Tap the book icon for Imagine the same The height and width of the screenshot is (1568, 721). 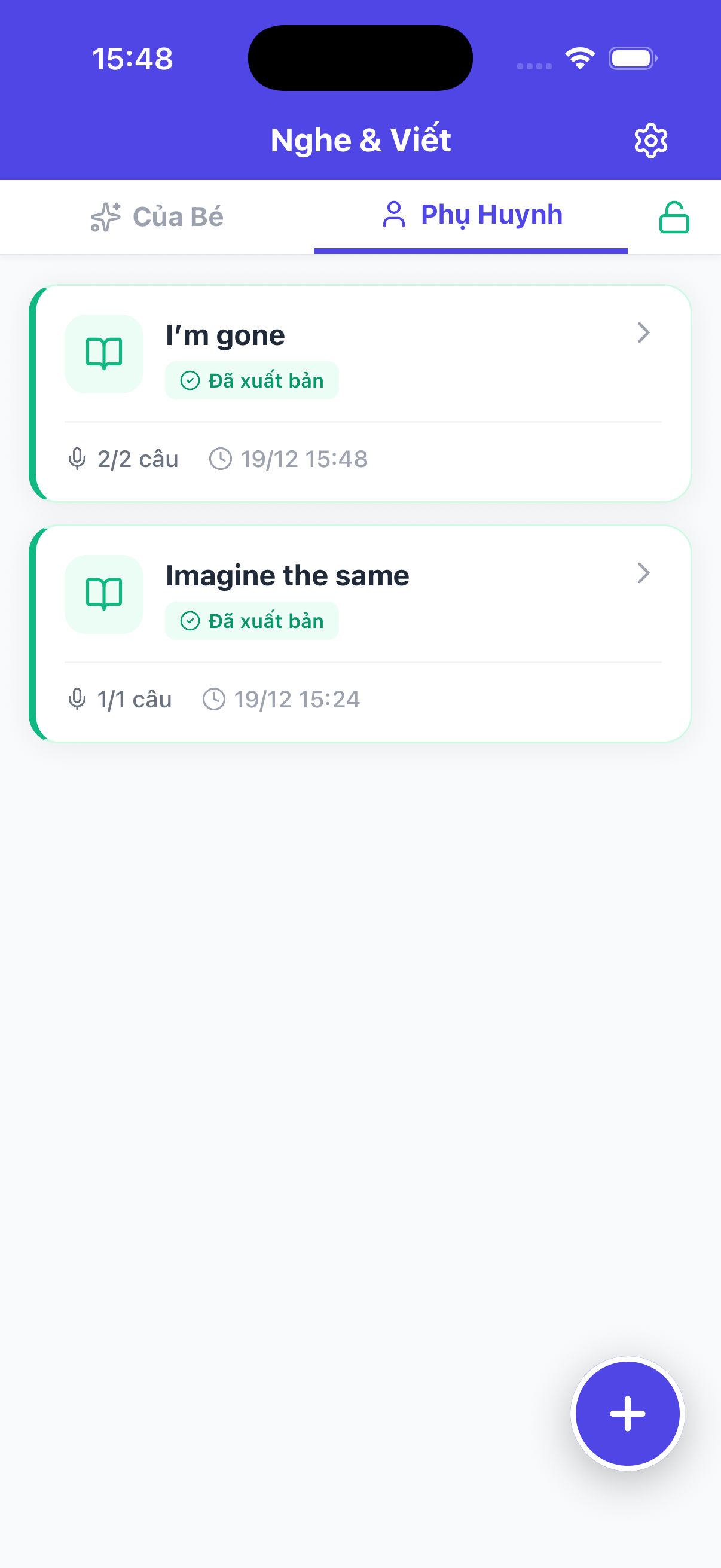coord(104,594)
